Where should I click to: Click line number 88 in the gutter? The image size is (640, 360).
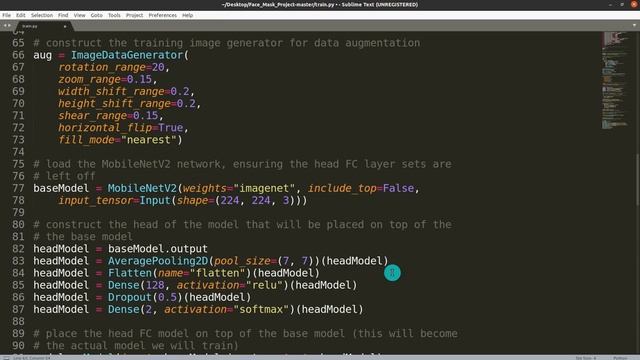pos(18,322)
